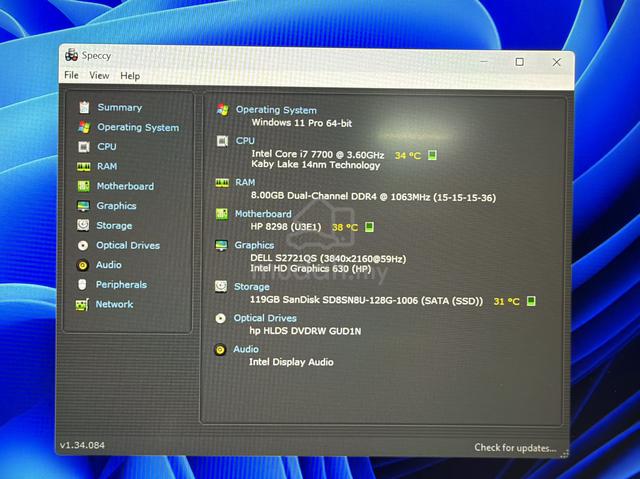
Task: Click the green temperature icon next to 38 °C
Action: coord(369,227)
